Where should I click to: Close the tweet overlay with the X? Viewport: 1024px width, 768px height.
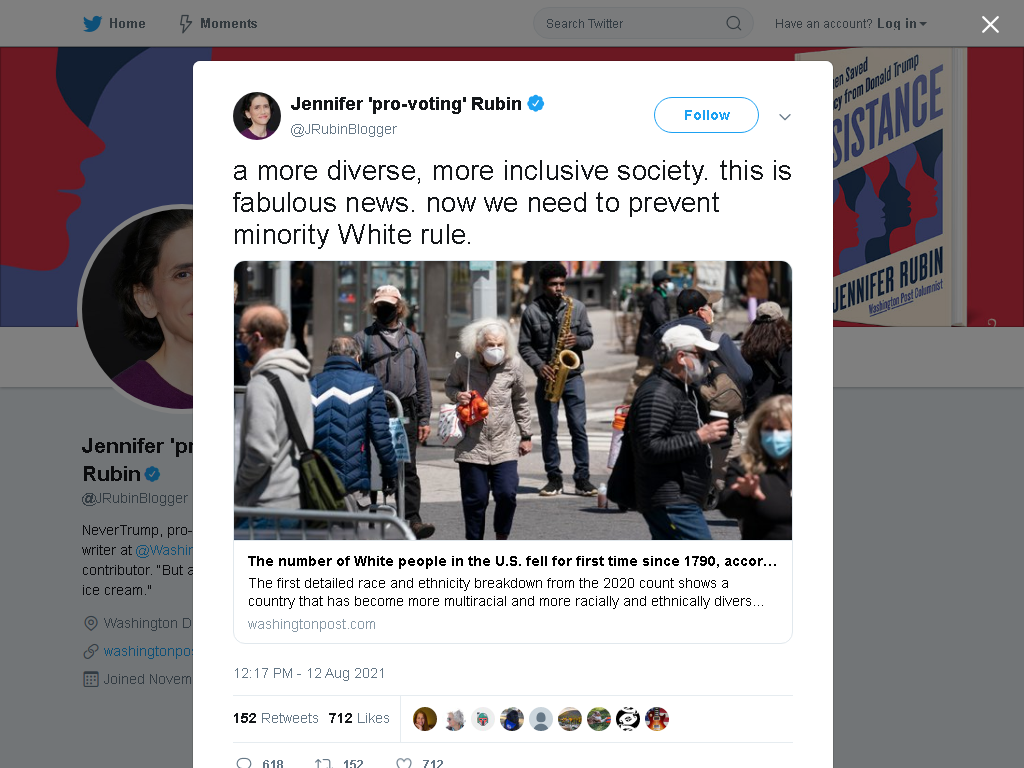tap(990, 24)
